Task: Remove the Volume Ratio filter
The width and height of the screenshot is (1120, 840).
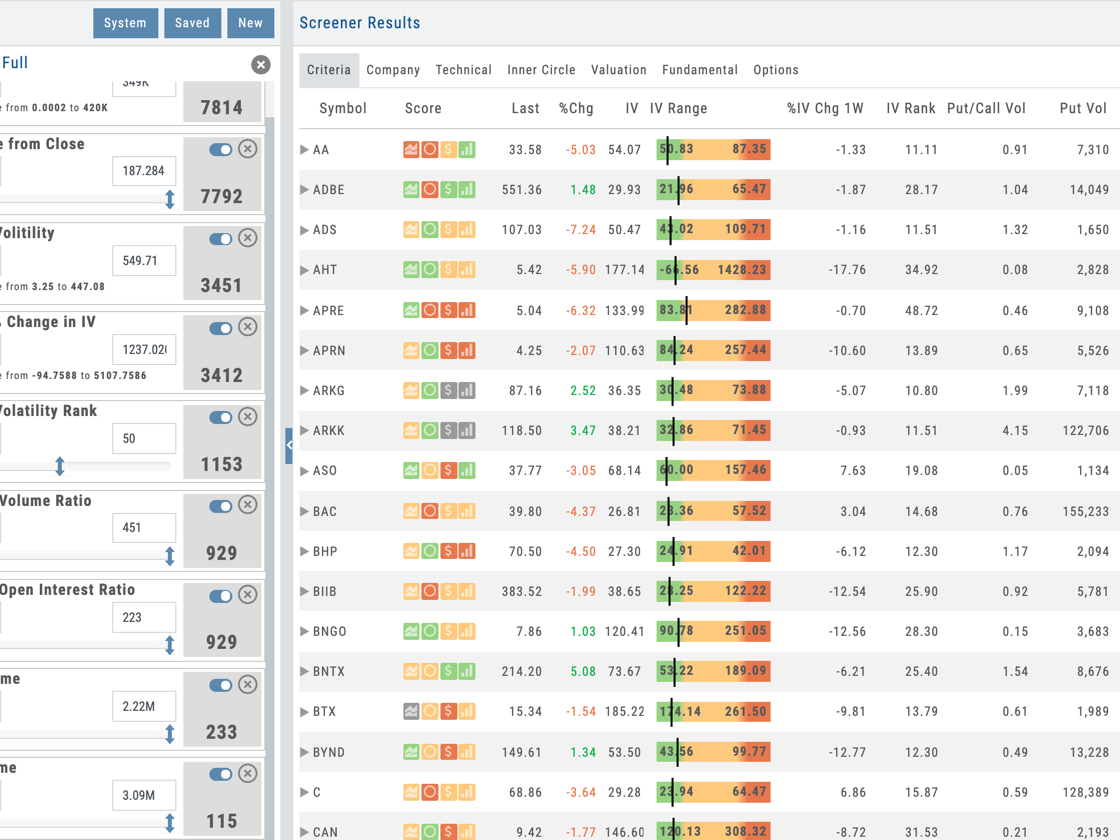Action: [x=248, y=505]
